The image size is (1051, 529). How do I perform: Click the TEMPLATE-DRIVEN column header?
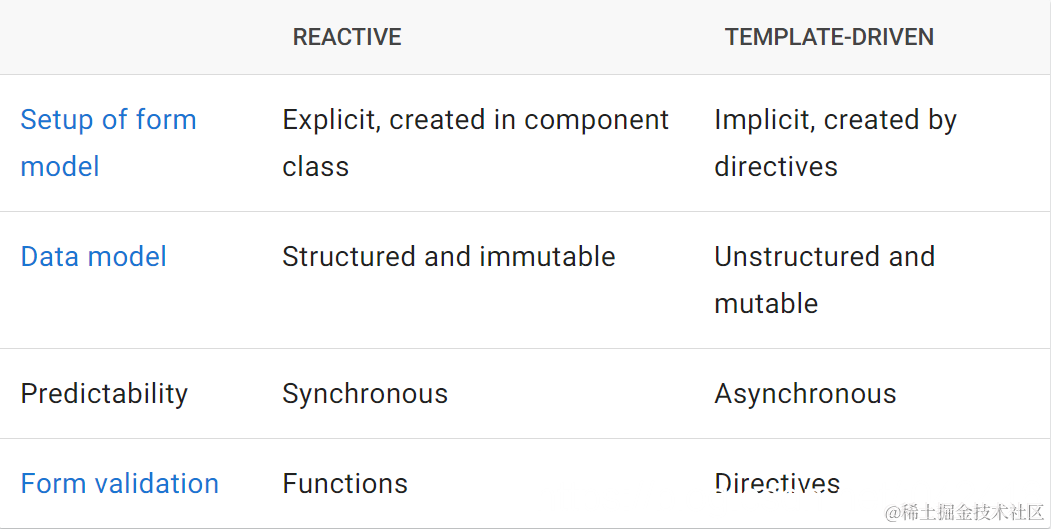829,38
